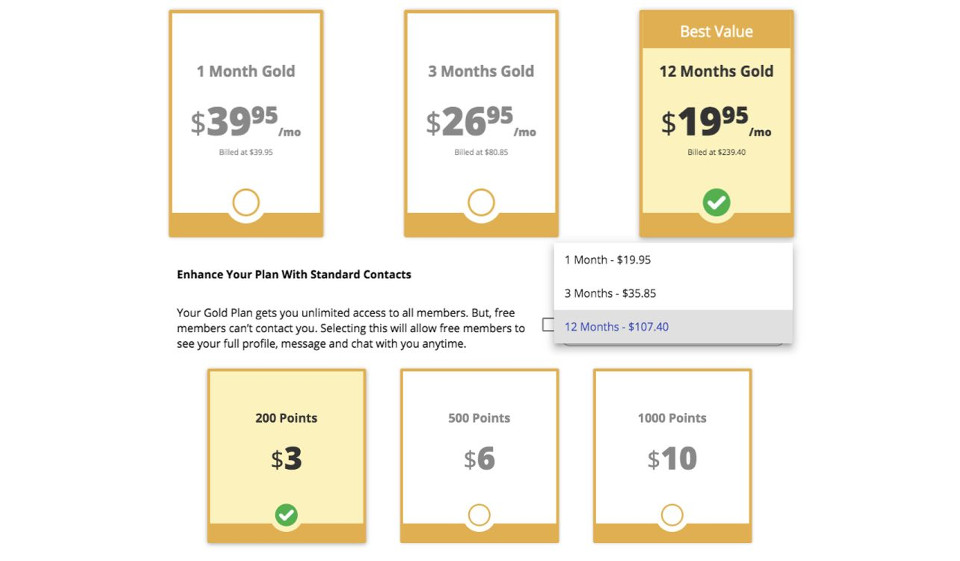The width and height of the screenshot is (960, 561).
Task: Click the $39.95/mo price
Action: pyautogui.click(x=246, y=122)
